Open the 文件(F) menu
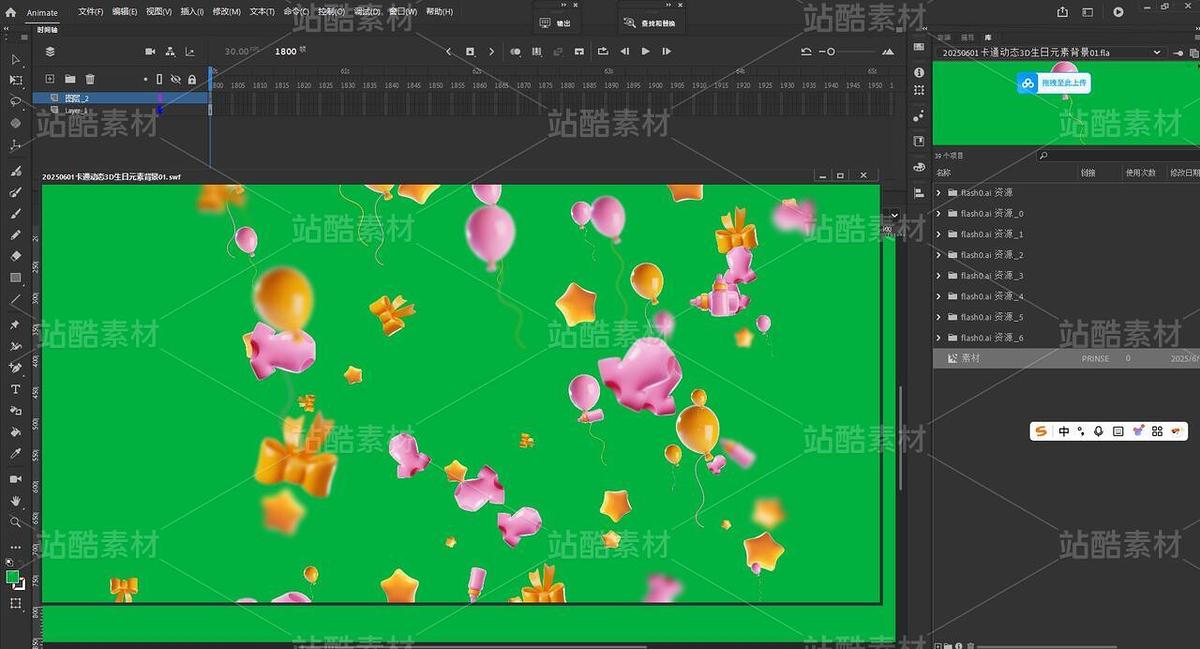Image resolution: width=1200 pixels, height=649 pixels. (x=86, y=11)
